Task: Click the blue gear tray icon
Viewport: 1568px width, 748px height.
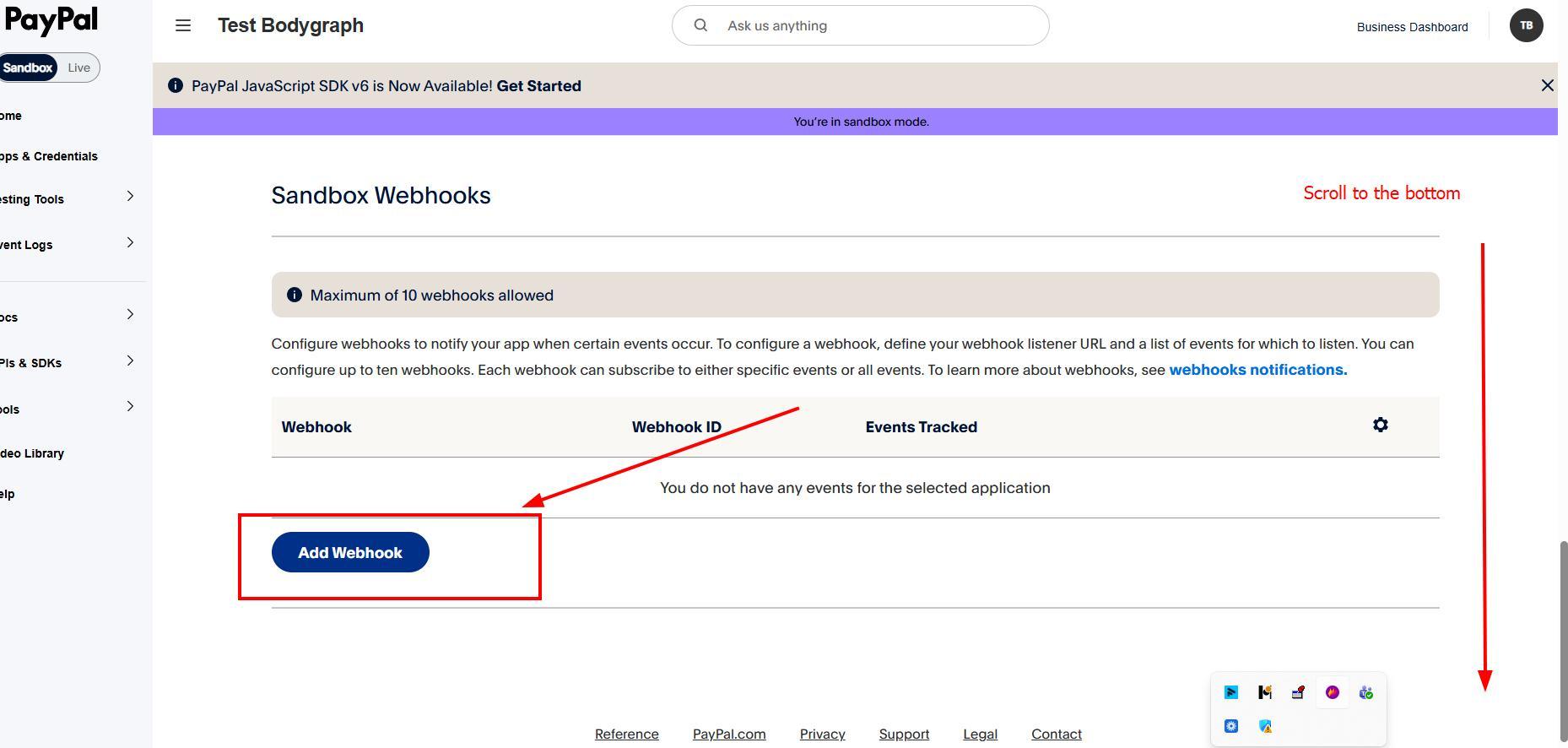Action: [x=1231, y=726]
